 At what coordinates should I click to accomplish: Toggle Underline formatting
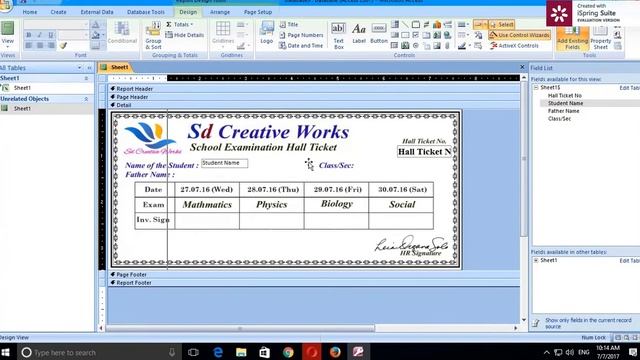51,35
